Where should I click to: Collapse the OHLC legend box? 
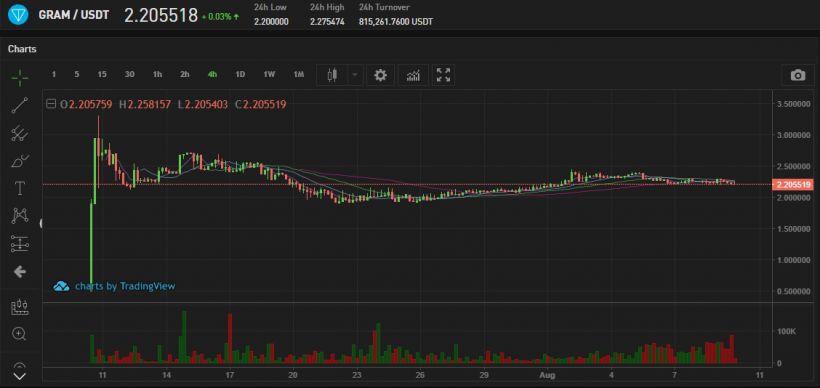51,104
